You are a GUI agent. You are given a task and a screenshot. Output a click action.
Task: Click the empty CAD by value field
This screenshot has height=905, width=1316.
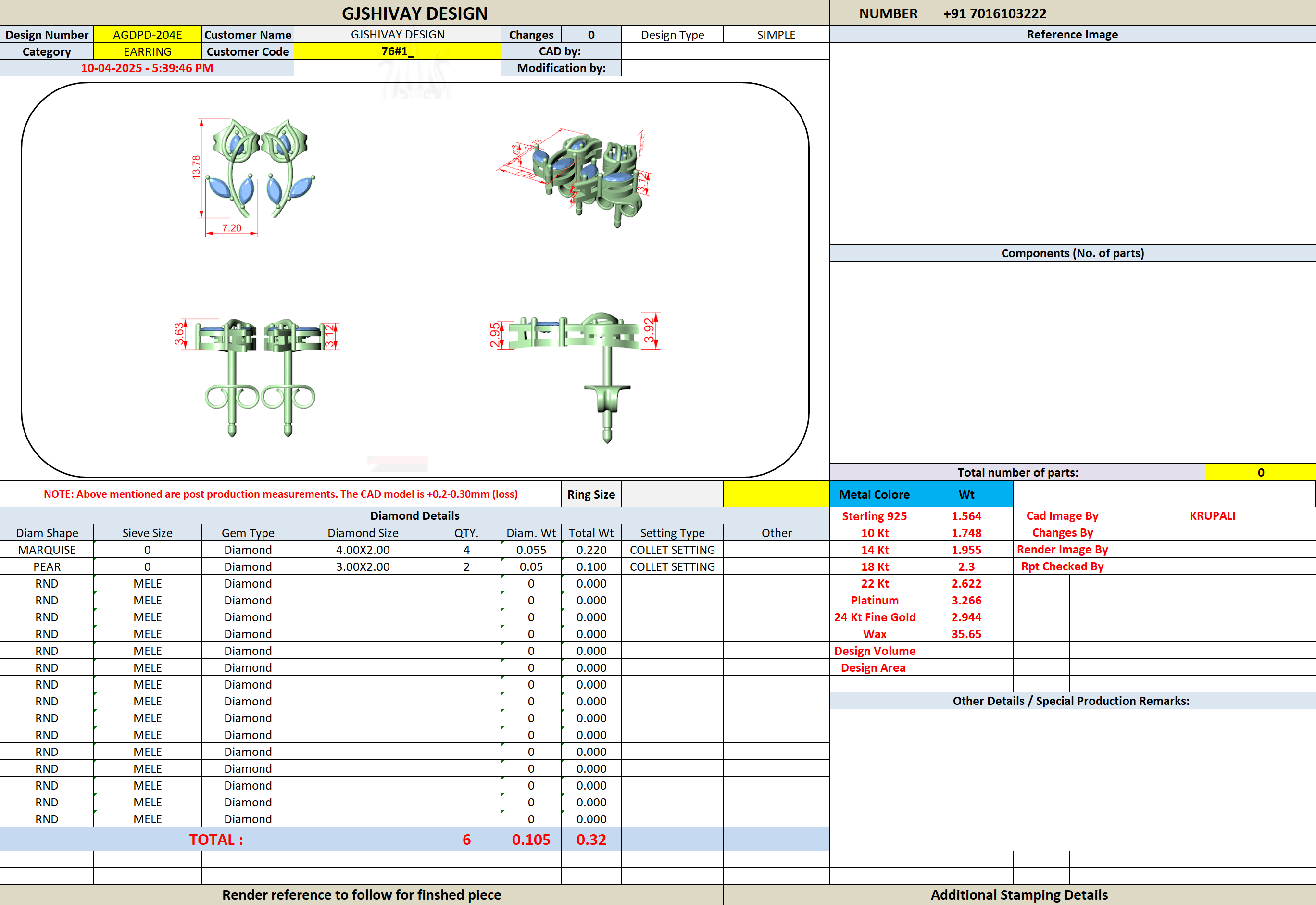725,51
